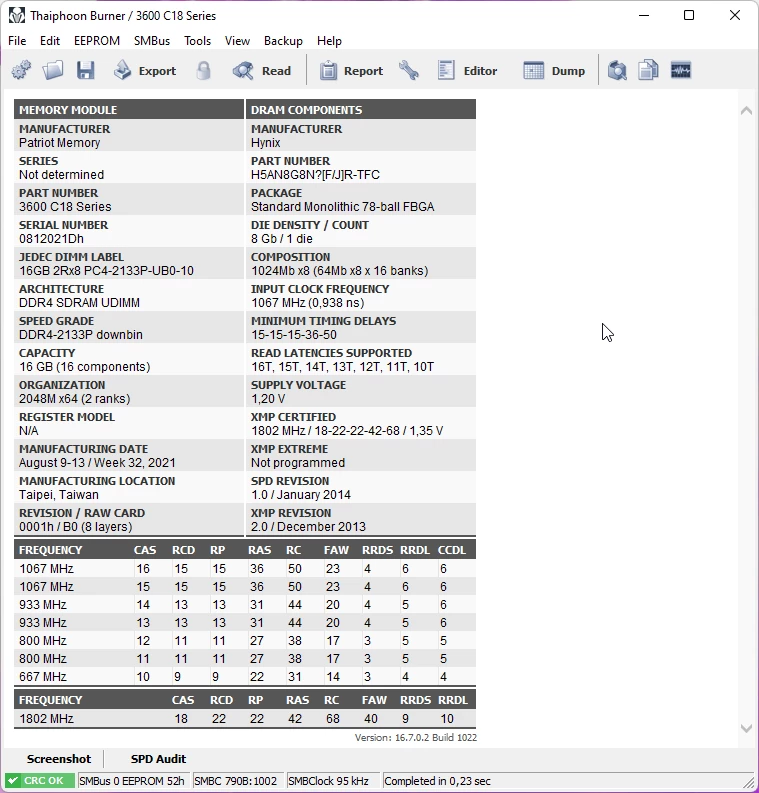Open the Tools menu

point(197,41)
